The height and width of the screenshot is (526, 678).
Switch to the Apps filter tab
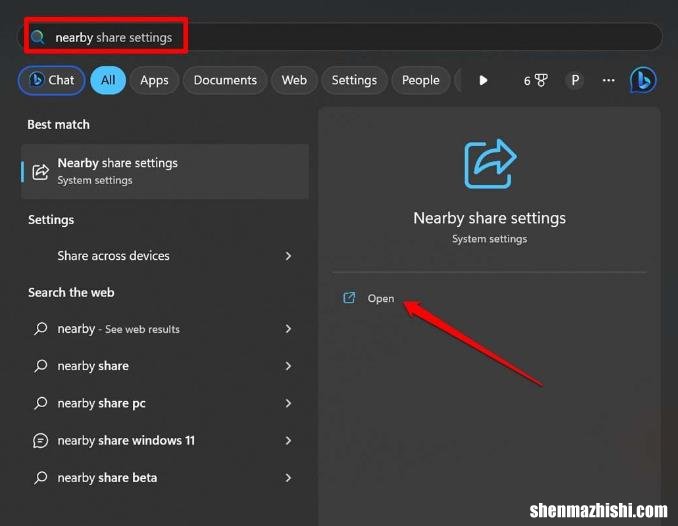(154, 80)
